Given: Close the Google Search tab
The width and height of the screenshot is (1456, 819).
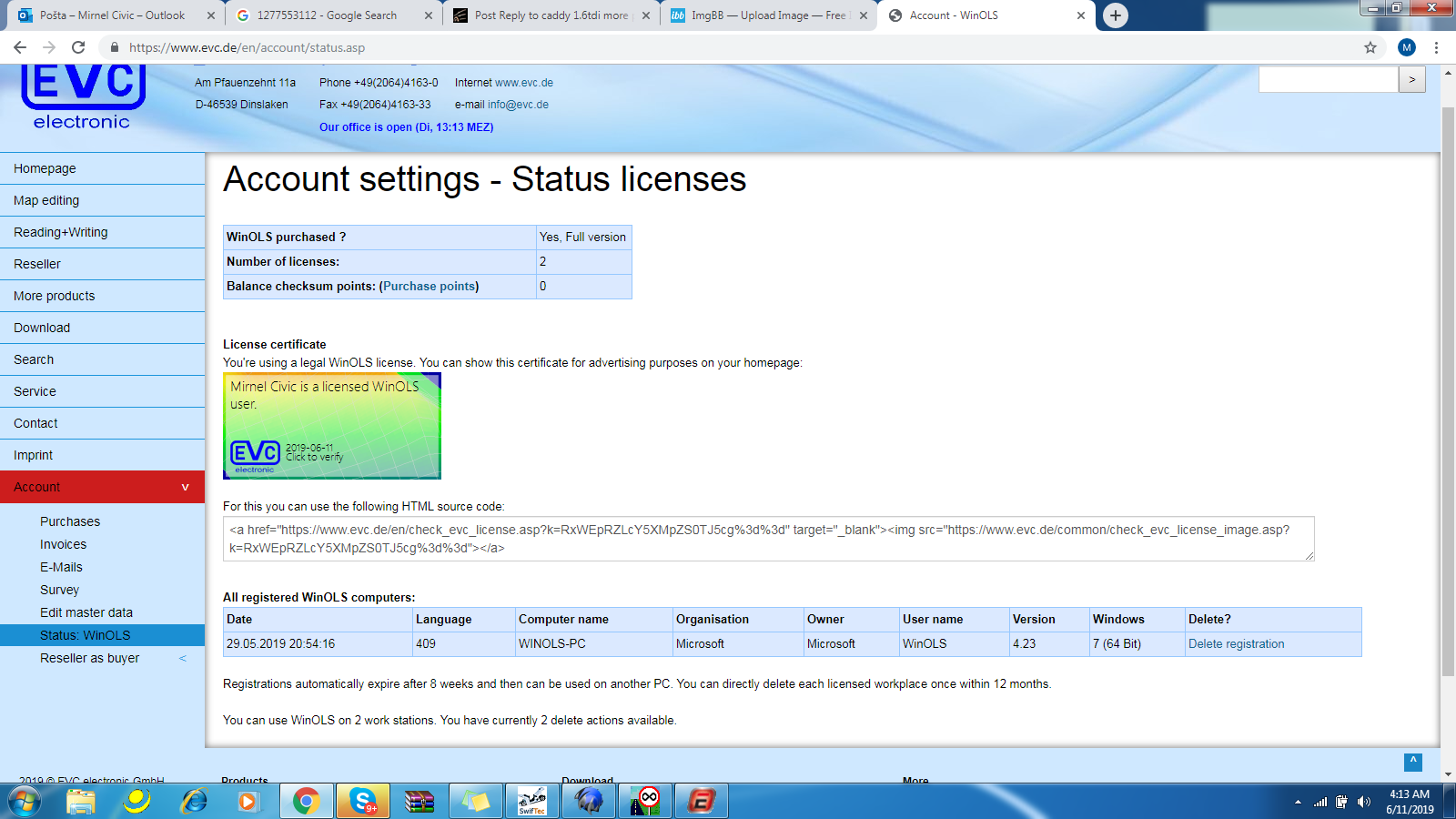Looking at the screenshot, I should coord(430,15).
